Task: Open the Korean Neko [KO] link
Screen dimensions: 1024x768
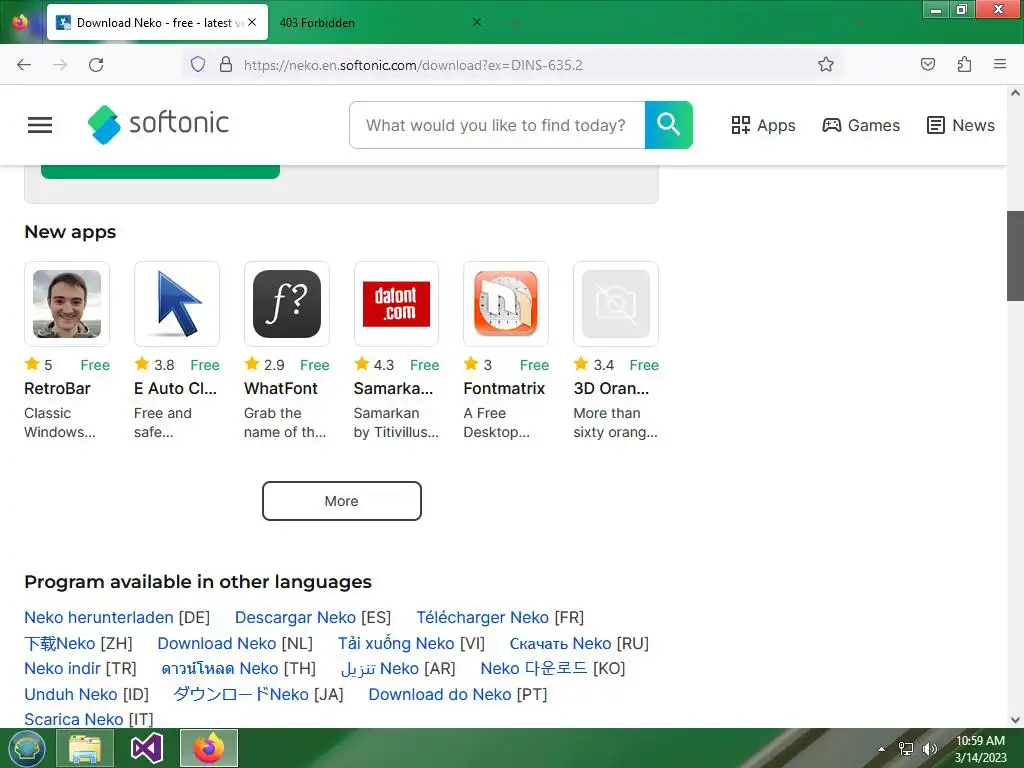Action: click(534, 668)
